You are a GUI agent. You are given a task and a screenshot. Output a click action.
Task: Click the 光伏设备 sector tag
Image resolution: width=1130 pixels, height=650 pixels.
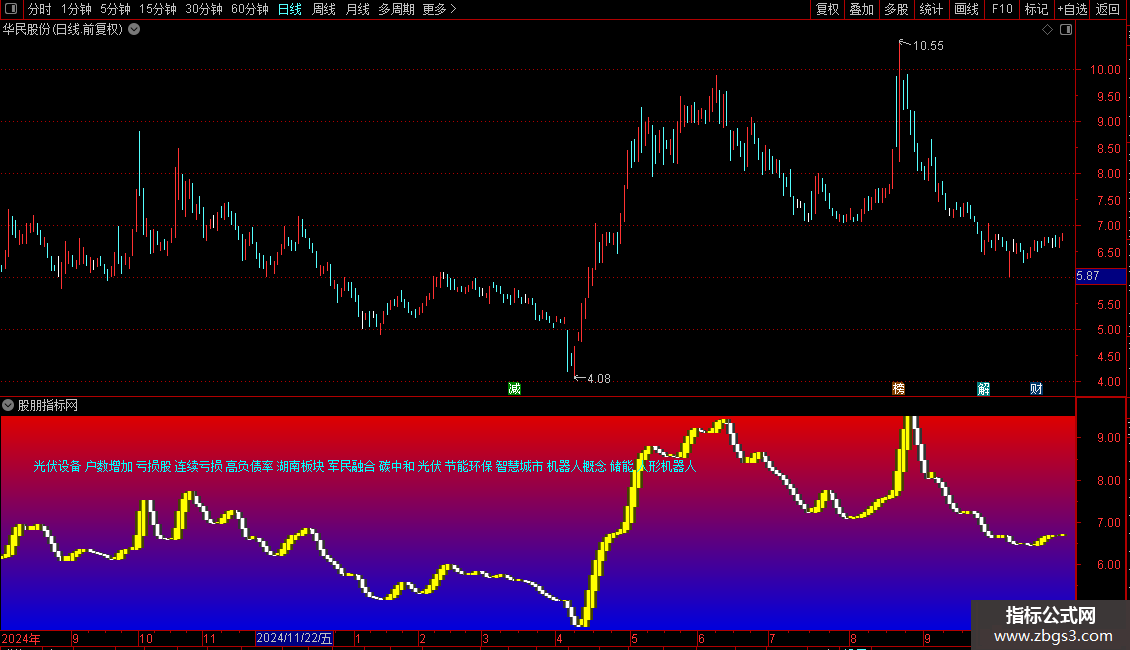pos(57,466)
